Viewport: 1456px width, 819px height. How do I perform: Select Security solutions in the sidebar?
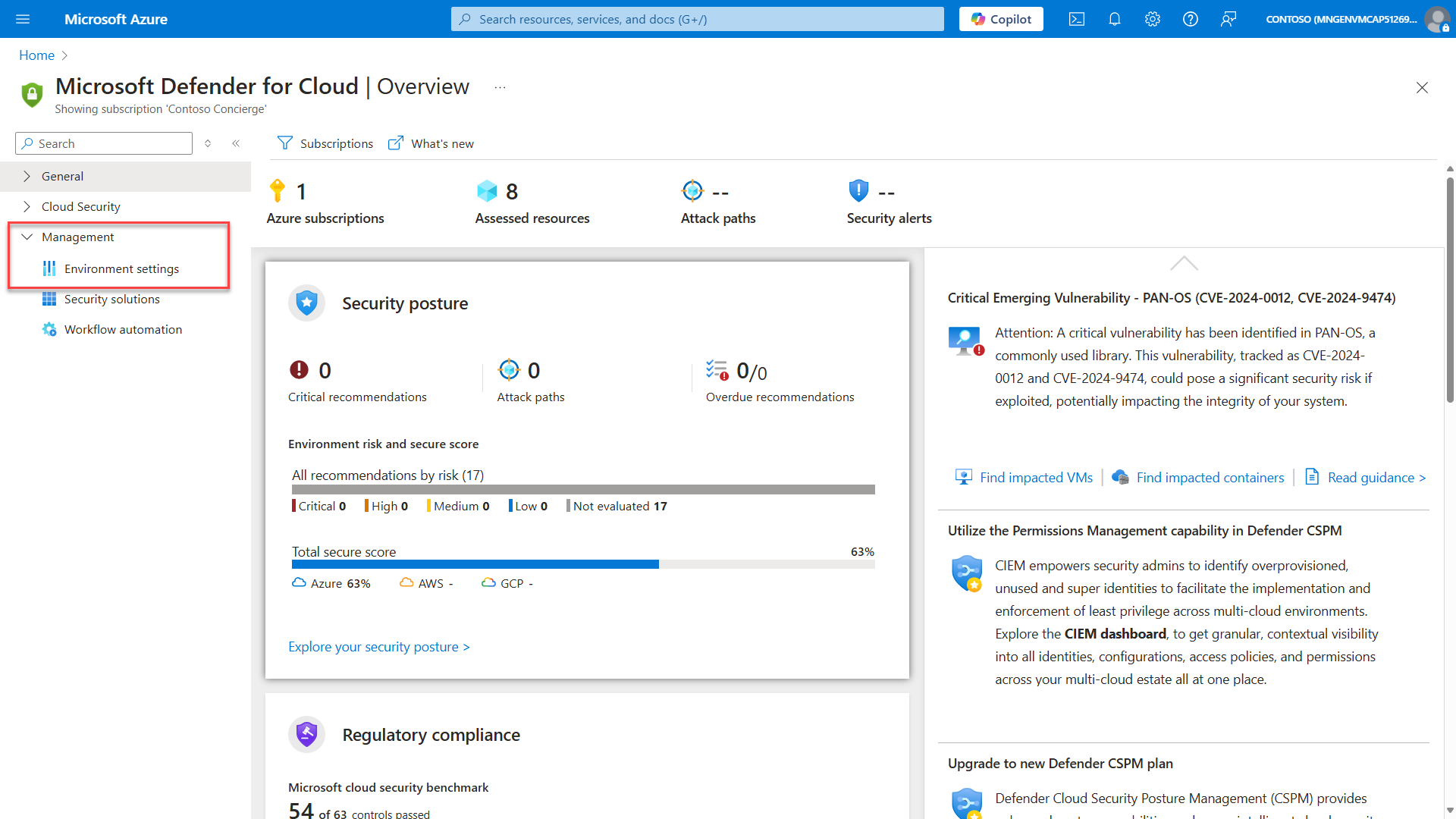click(111, 299)
